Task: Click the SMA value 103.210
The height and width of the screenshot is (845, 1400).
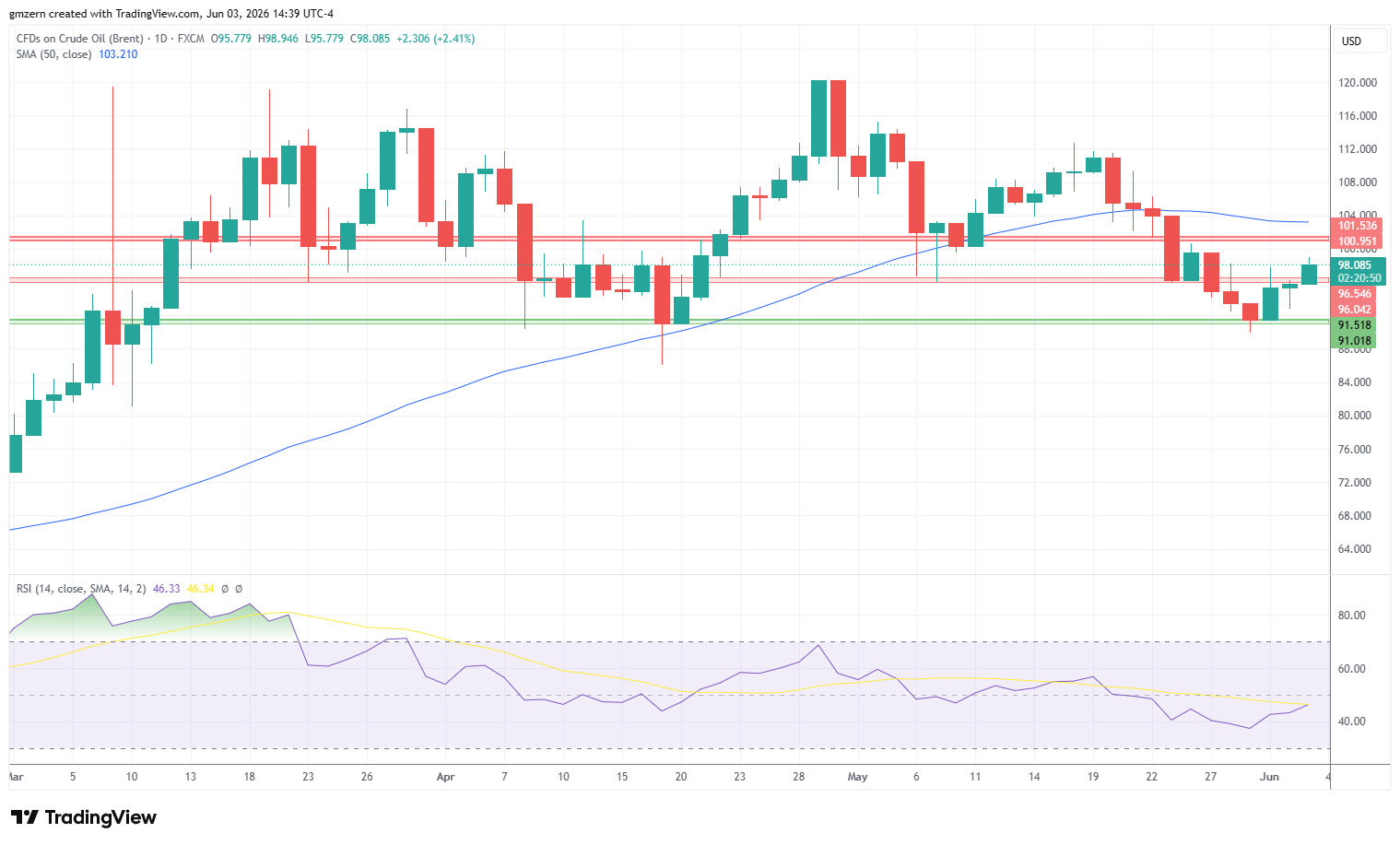Action: tap(118, 54)
